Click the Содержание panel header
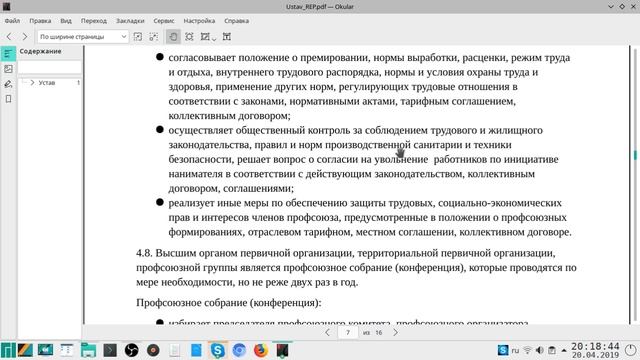 click(x=40, y=51)
